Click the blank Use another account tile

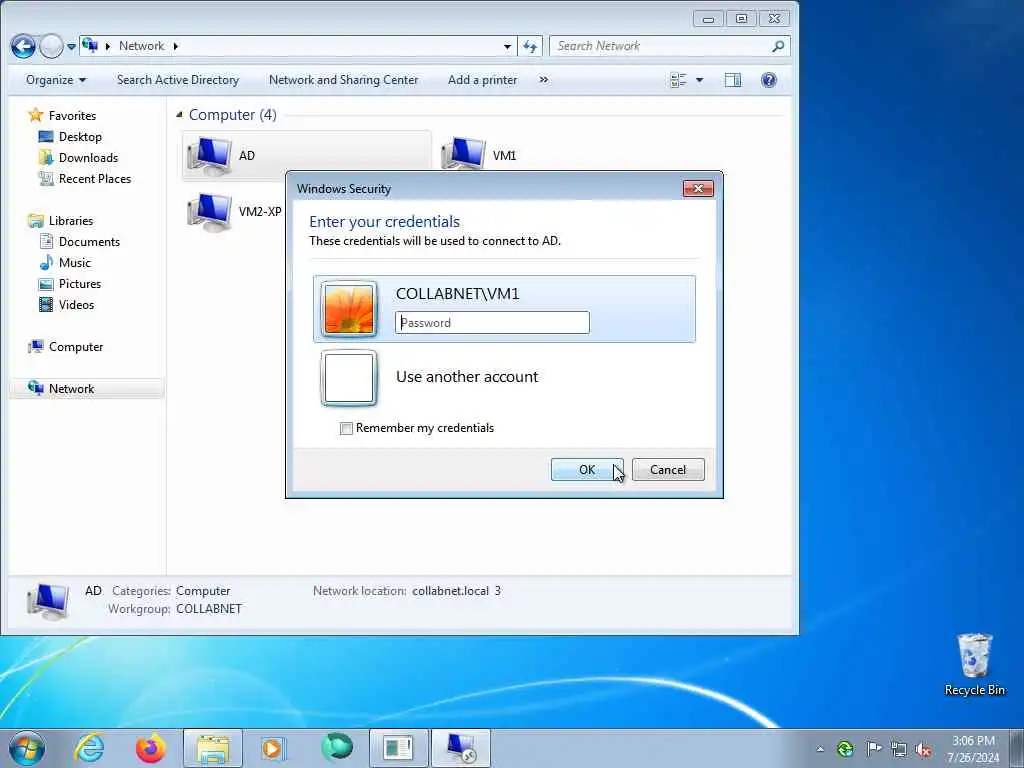tap(349, 377)
